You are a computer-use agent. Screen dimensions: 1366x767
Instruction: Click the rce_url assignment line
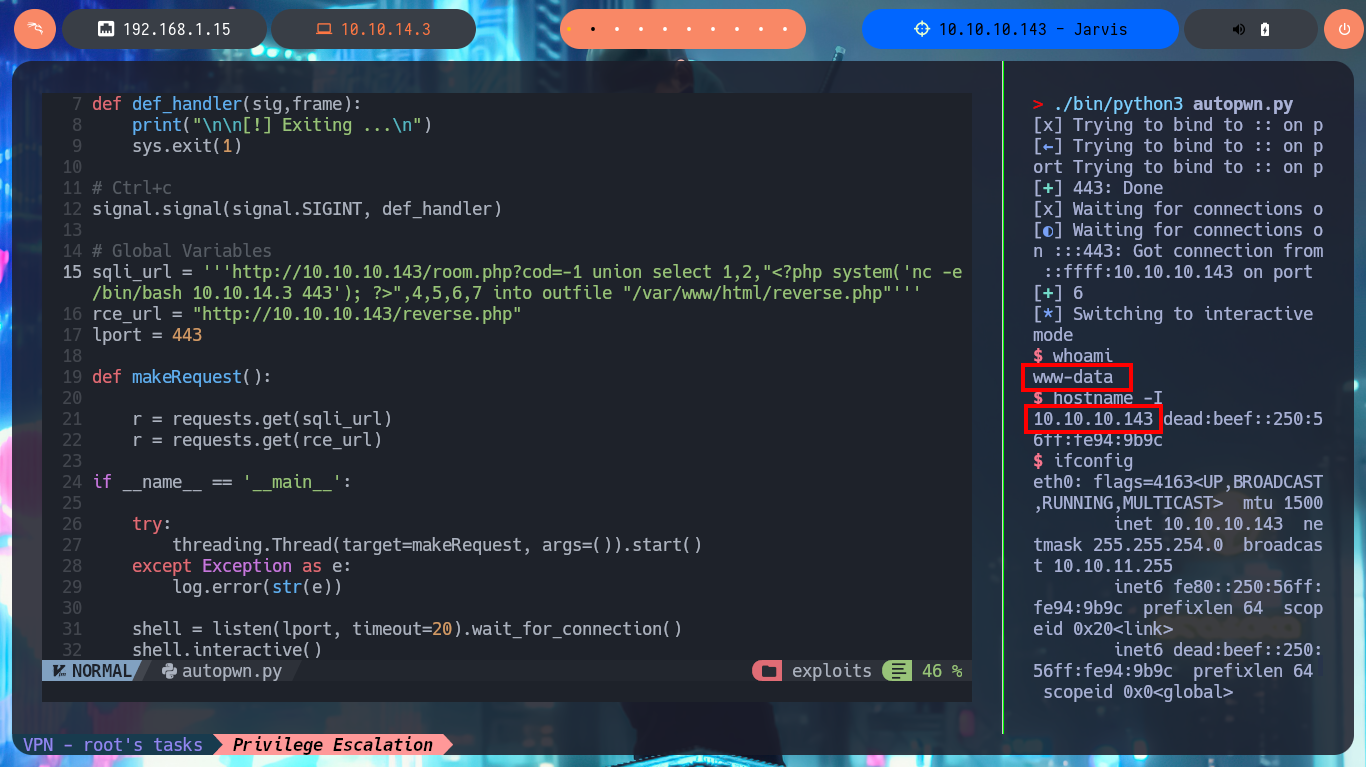point(307,314)
